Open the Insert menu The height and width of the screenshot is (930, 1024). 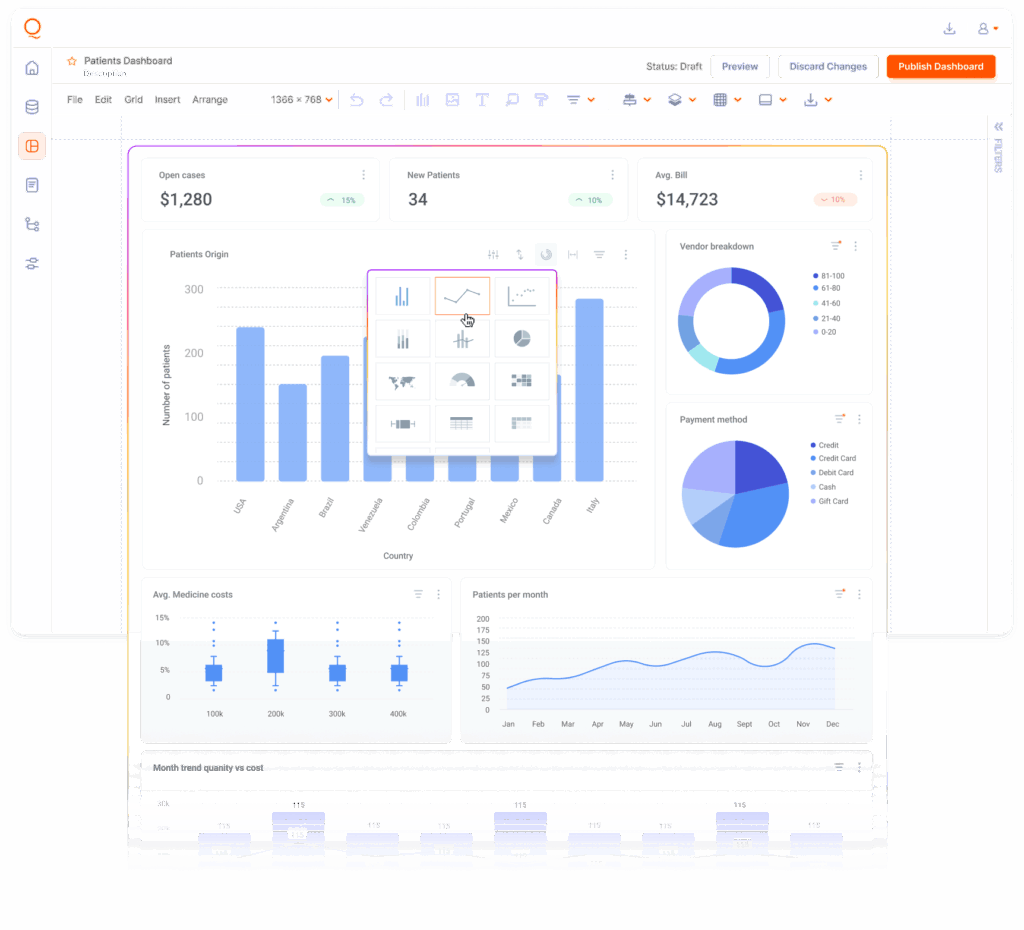point(167,100)
